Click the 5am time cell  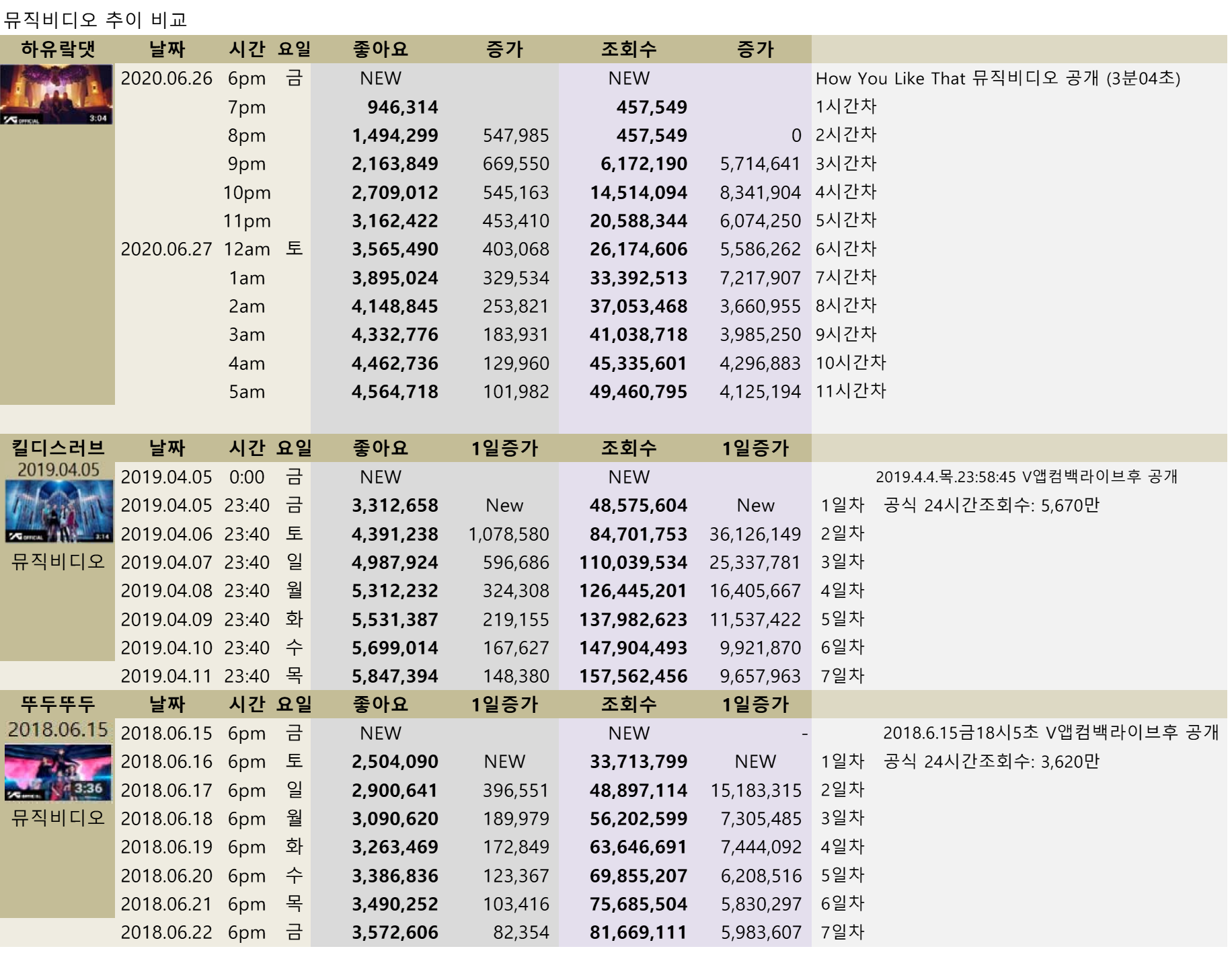tap(247, 391)
